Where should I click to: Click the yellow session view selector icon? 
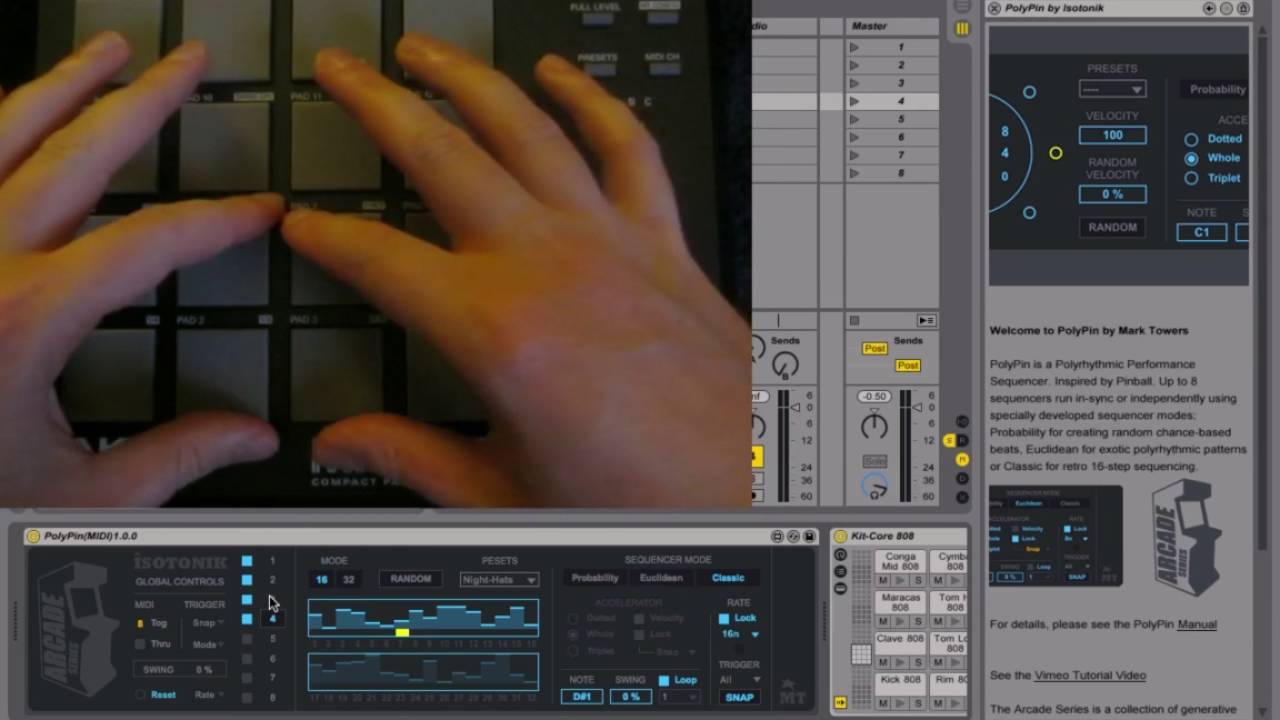962,29
